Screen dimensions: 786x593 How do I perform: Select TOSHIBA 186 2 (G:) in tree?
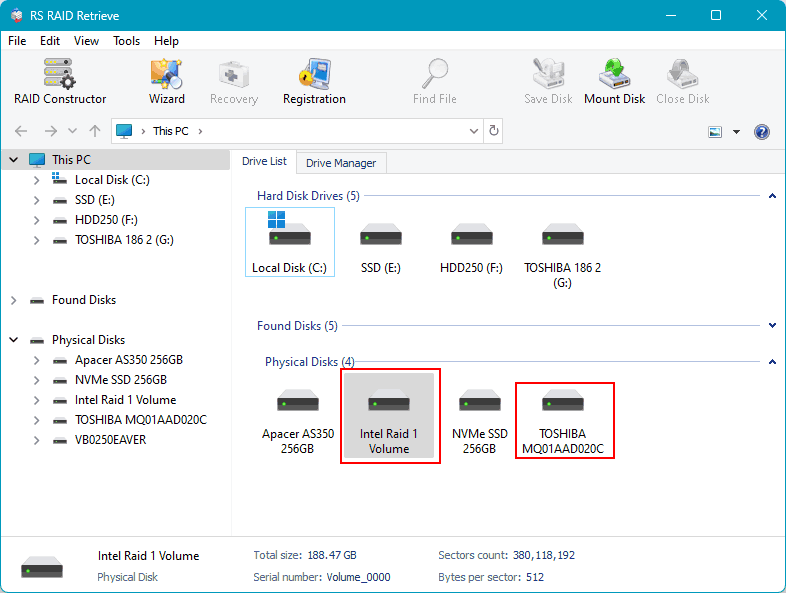click(x=124, y=240)
